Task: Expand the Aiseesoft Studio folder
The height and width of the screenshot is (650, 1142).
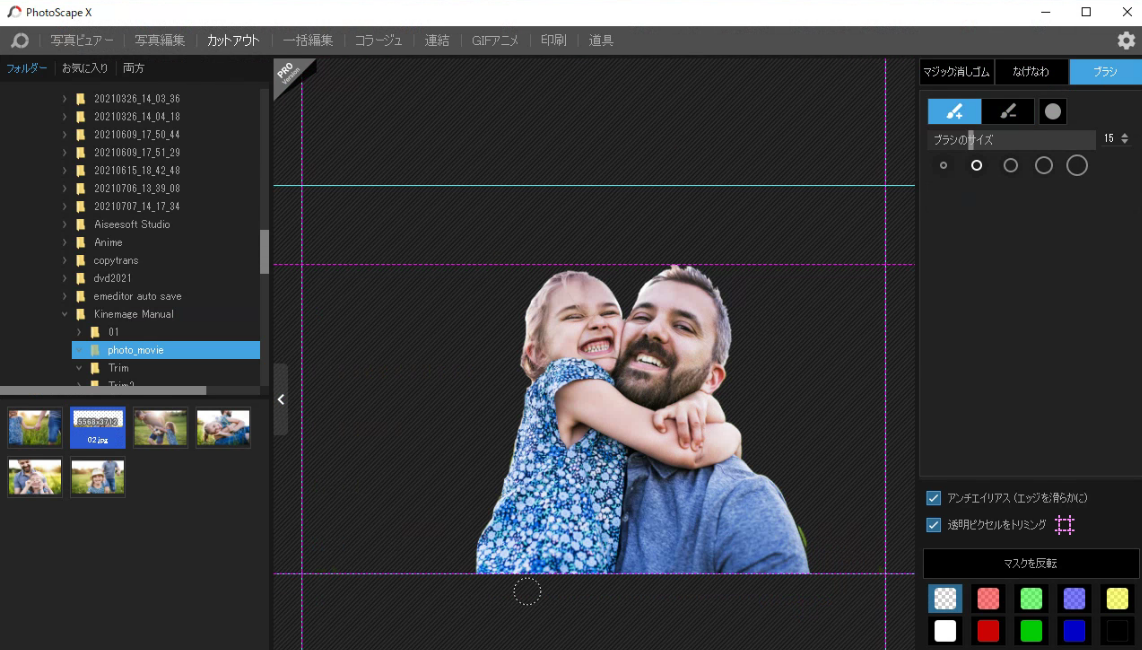Action: coord(64,224)
